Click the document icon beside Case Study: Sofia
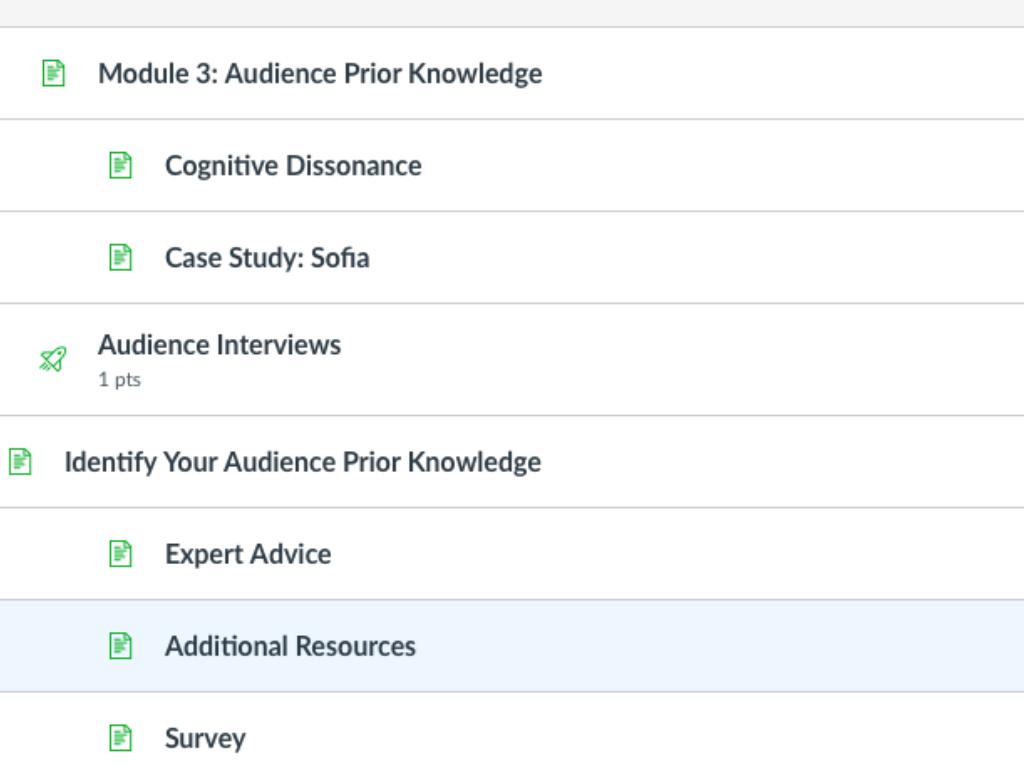 [x=120, y=258]
